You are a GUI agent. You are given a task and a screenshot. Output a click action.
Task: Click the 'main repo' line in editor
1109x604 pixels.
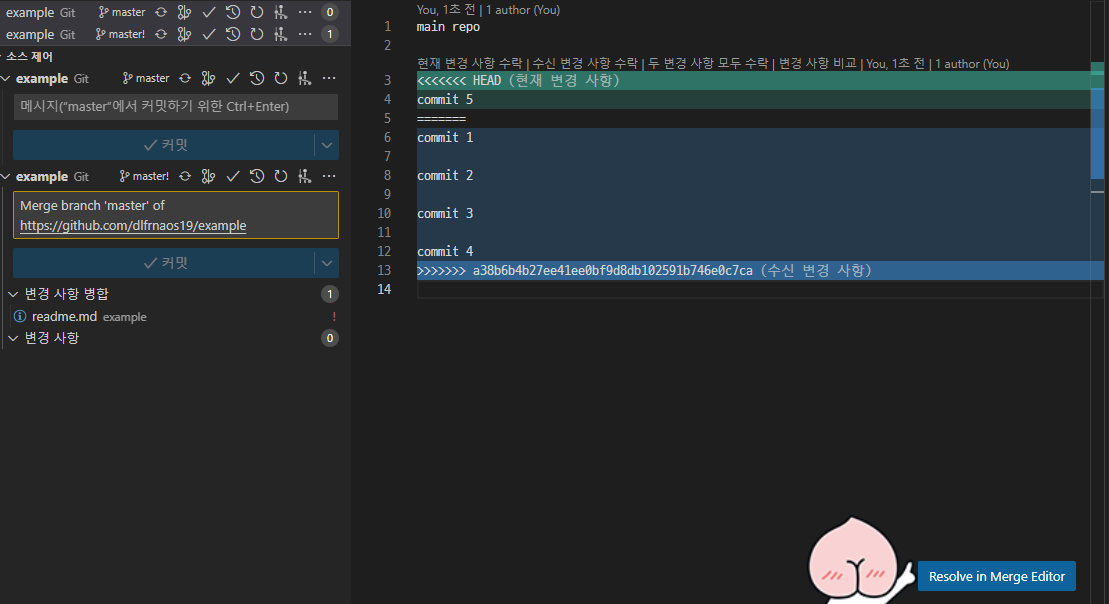(x=448, y=27)
